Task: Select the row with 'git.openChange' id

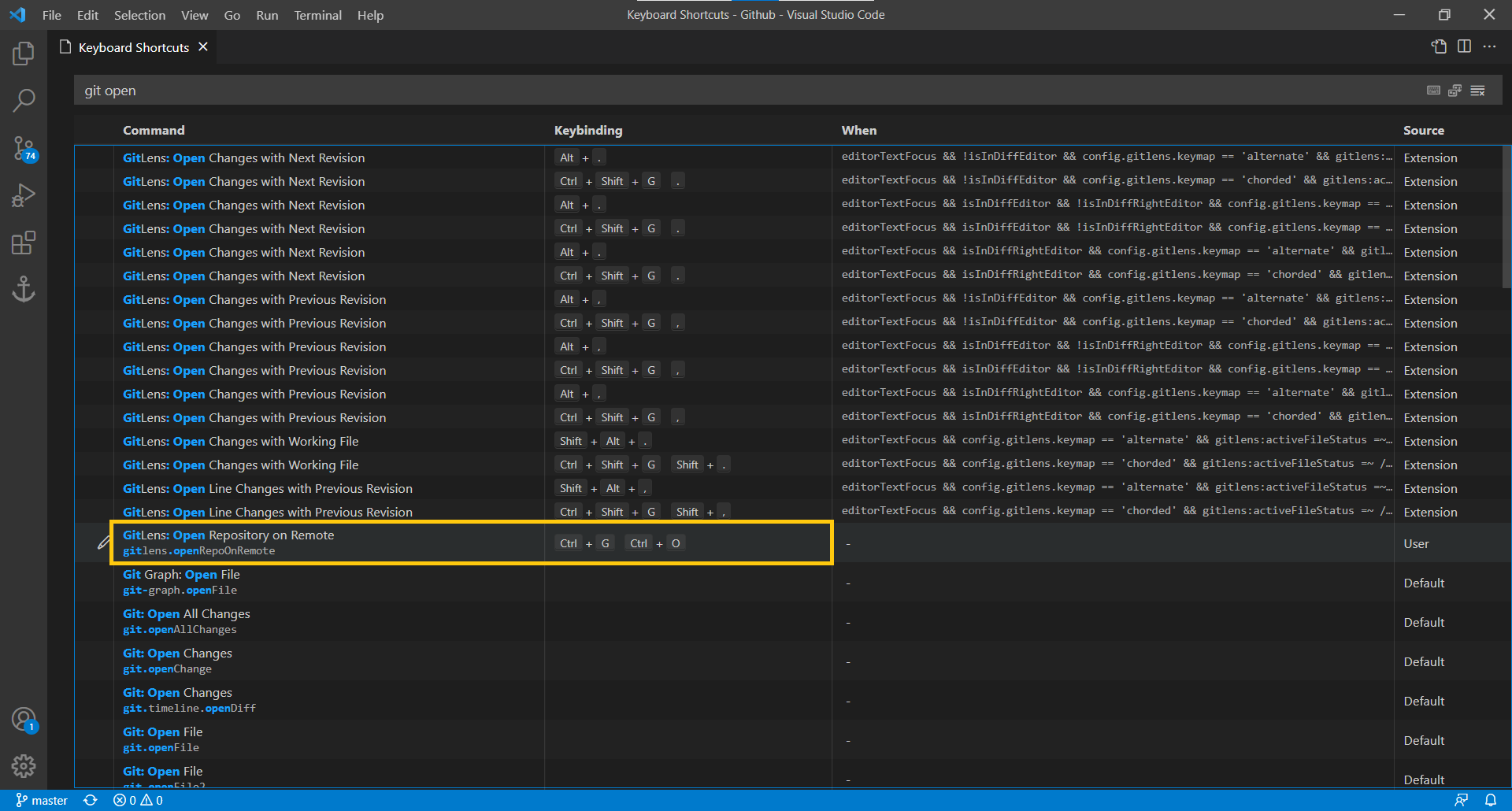Action: (792, 661)
